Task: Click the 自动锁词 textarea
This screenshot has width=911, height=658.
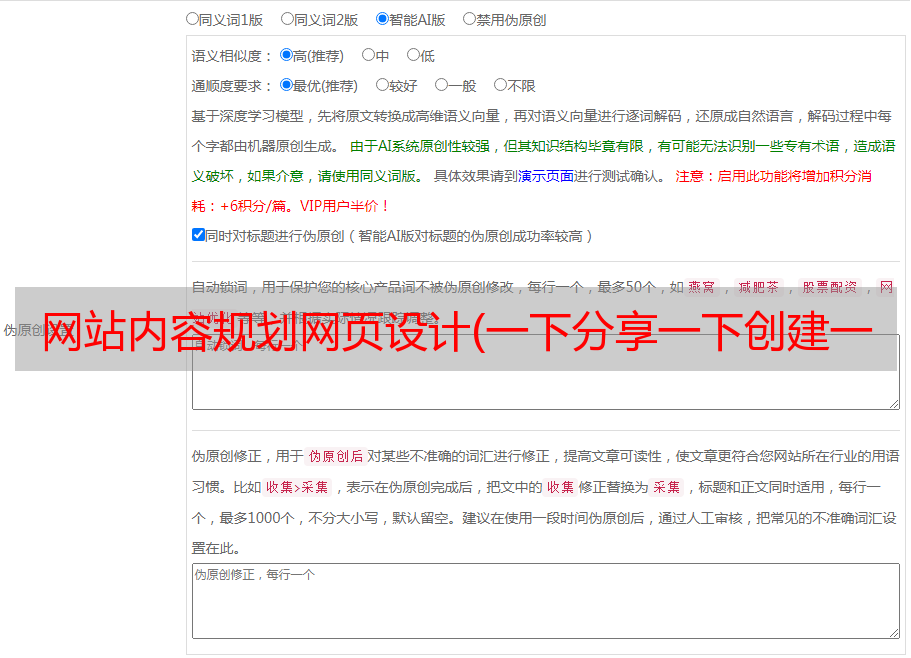Action: tap(546, 372)
